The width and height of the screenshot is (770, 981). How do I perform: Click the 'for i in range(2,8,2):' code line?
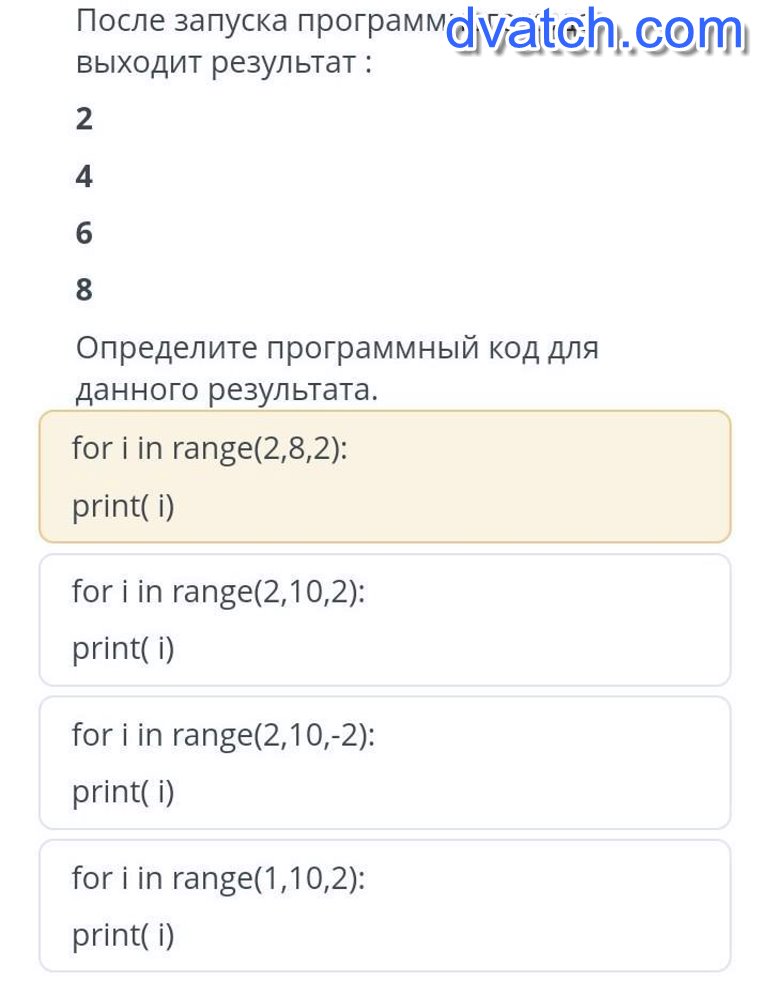pos(210,448)
